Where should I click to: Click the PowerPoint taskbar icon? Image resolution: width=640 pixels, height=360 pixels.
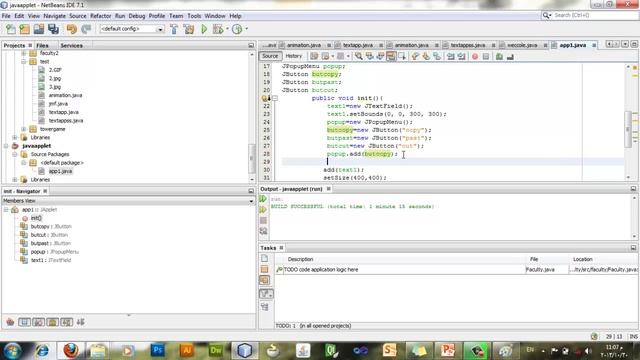(x=447, y=350)
